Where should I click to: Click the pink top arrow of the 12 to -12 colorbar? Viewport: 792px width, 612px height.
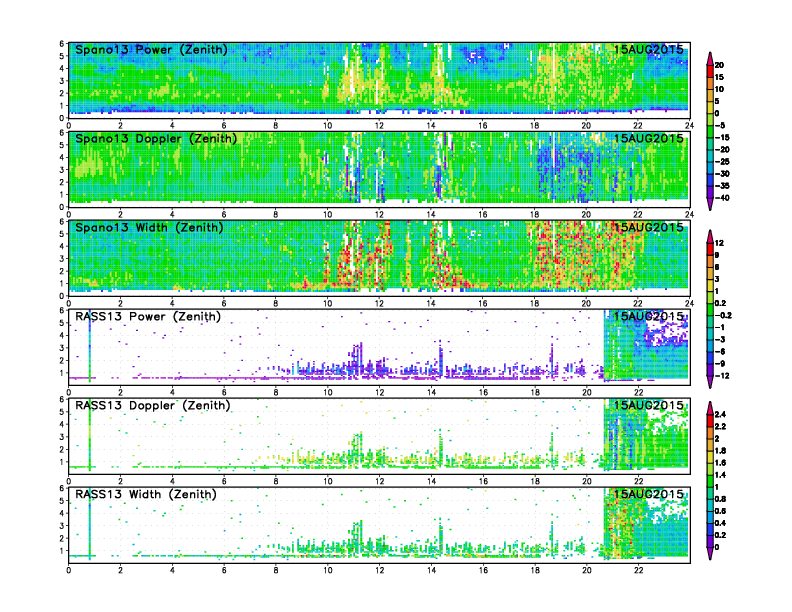710,236
